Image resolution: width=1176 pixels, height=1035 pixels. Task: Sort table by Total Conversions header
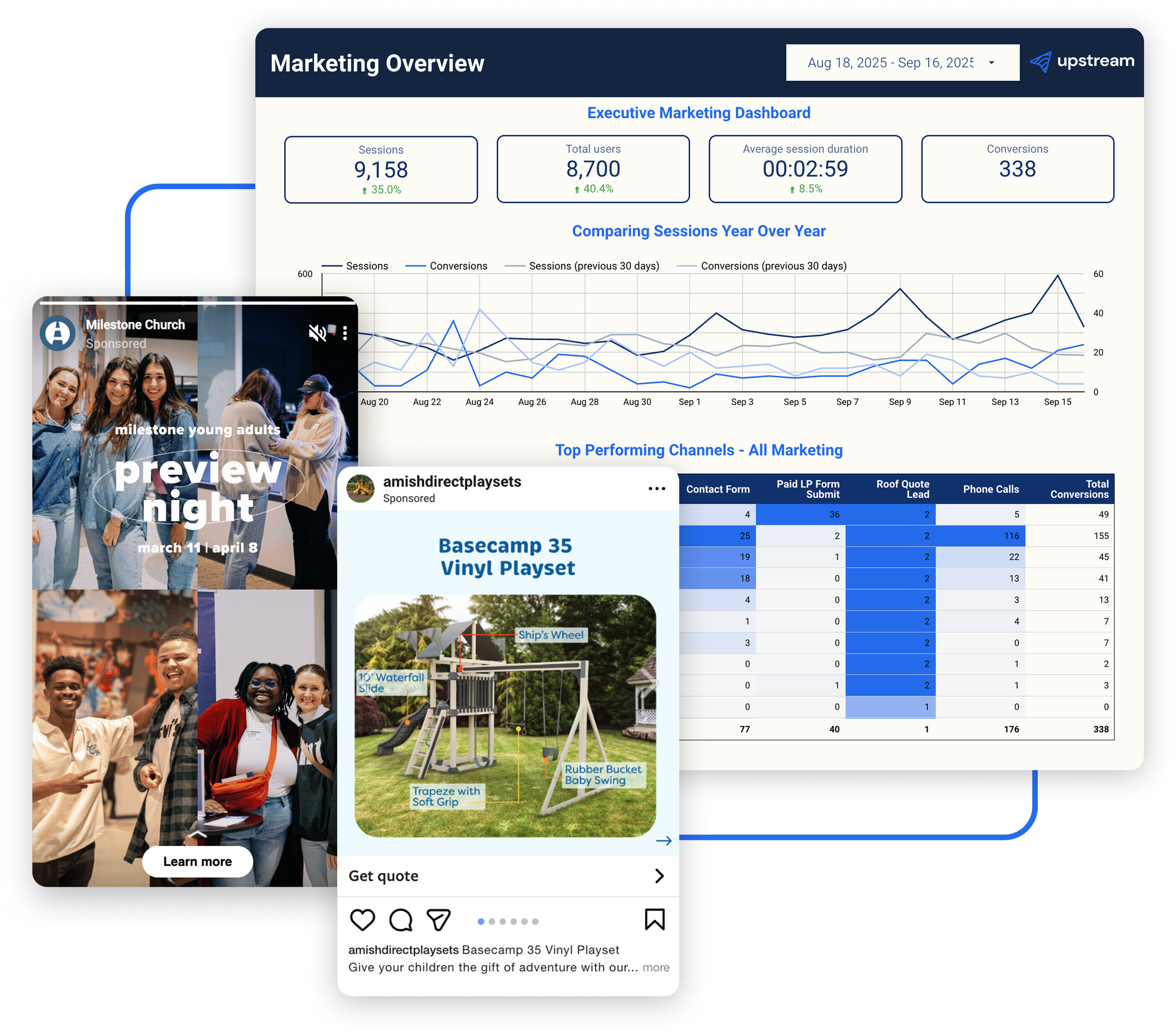tap(1080, 489)
